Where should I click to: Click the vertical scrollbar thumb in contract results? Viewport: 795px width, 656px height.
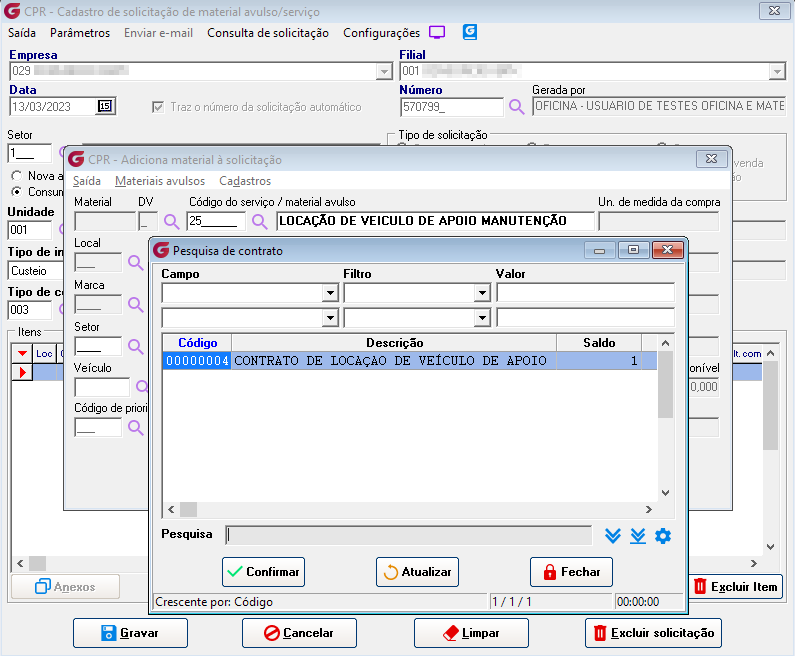click(x=665, y=385)
